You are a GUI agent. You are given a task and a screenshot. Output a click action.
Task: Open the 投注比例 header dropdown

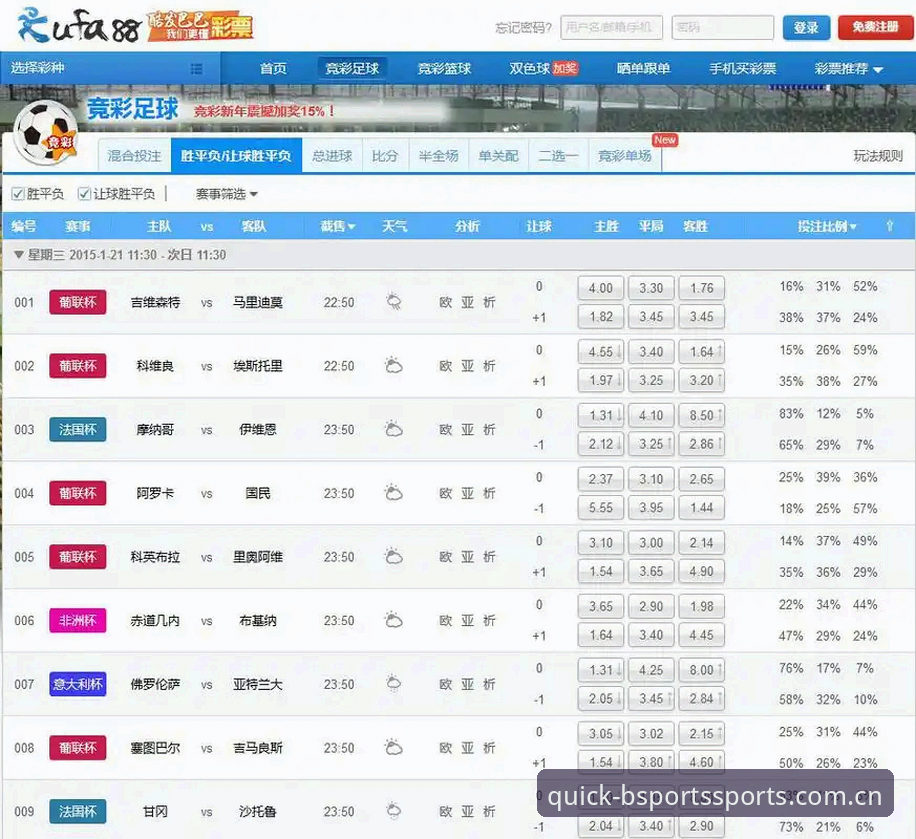pos(828,226)
